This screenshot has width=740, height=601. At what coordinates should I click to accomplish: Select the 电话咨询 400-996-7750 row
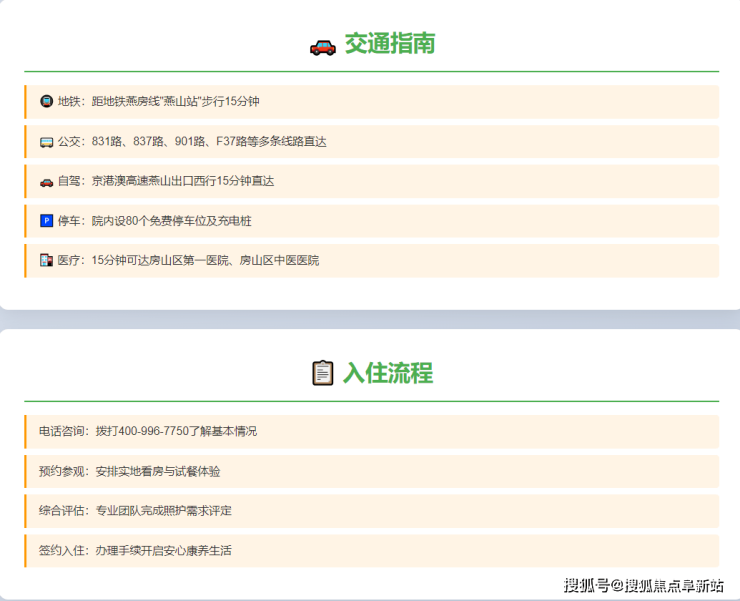pos(372,432)
